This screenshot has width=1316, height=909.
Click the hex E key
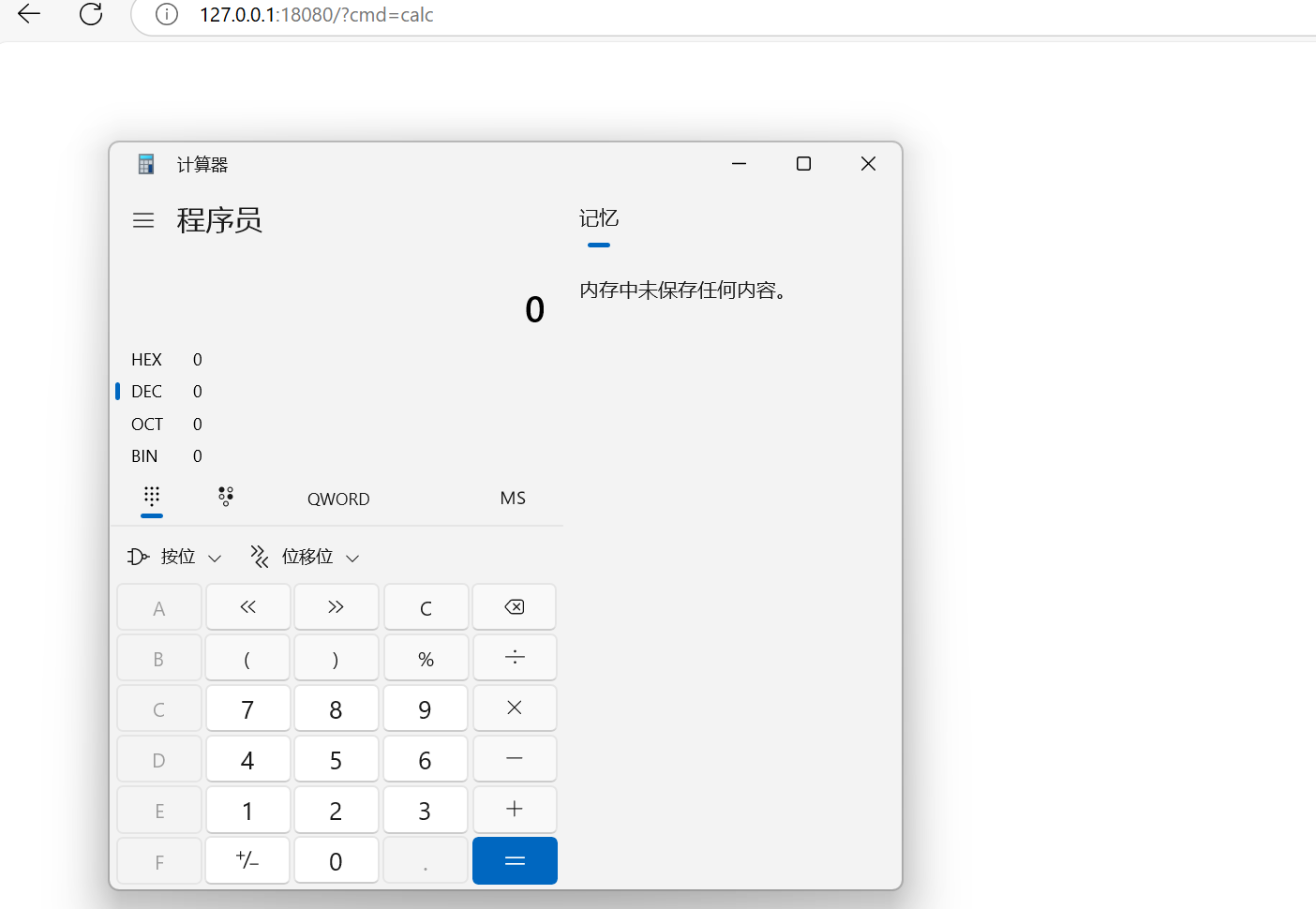point(159,810)
